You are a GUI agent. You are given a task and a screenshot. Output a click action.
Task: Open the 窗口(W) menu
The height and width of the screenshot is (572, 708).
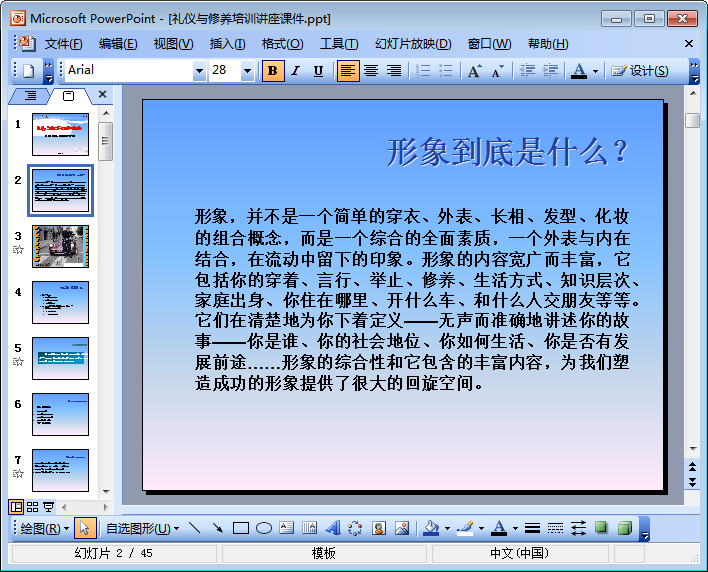coord(489,44)
